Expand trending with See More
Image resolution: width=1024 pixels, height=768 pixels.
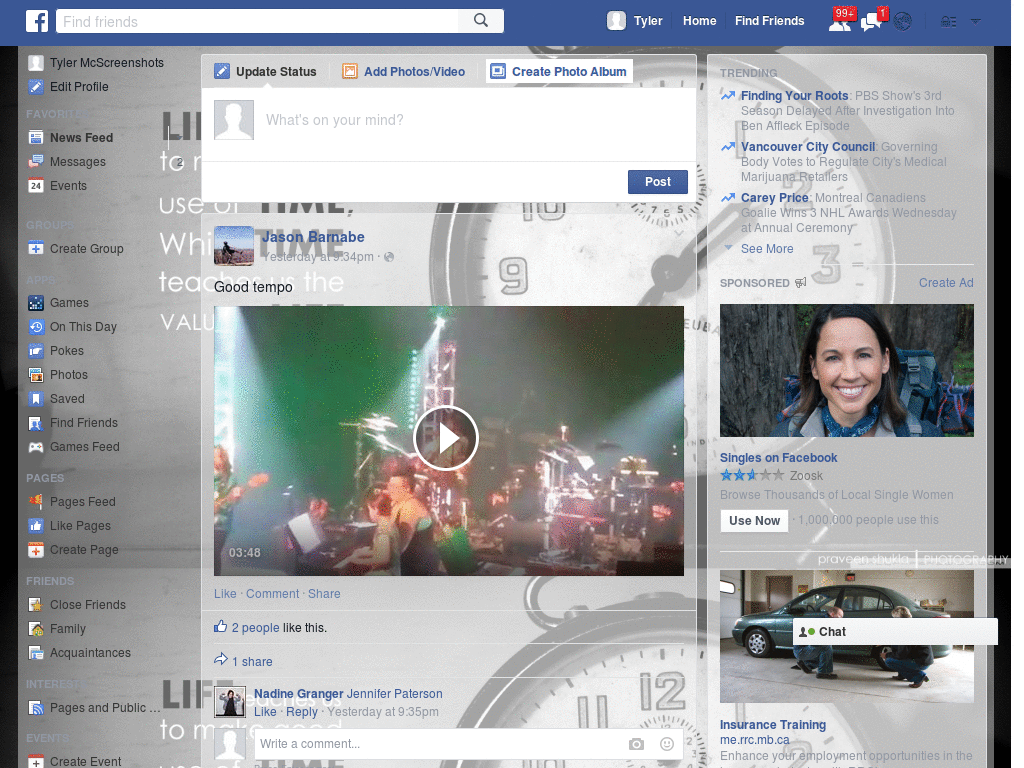(767, 249)
